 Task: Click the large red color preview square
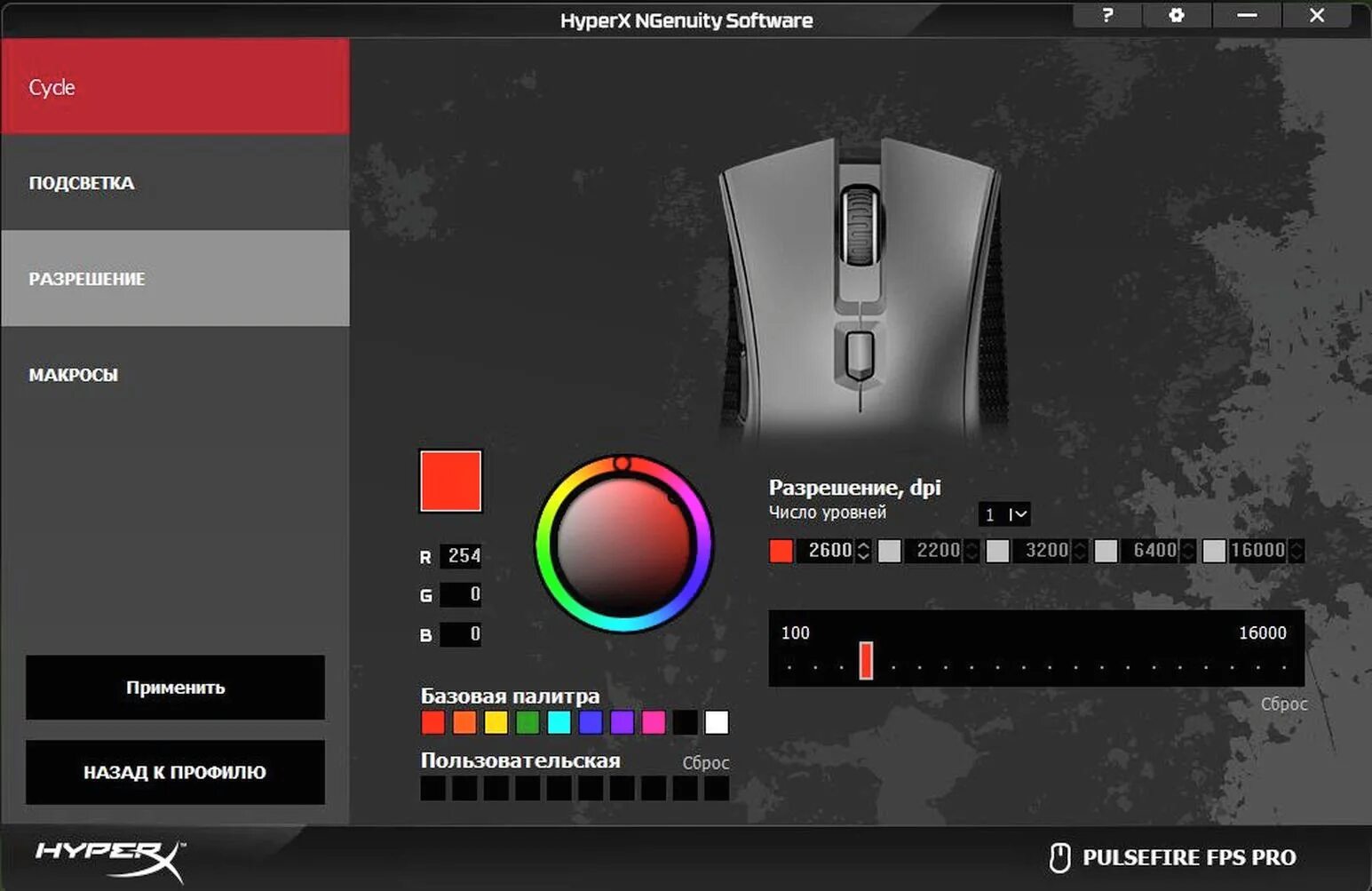click(450, 481)
